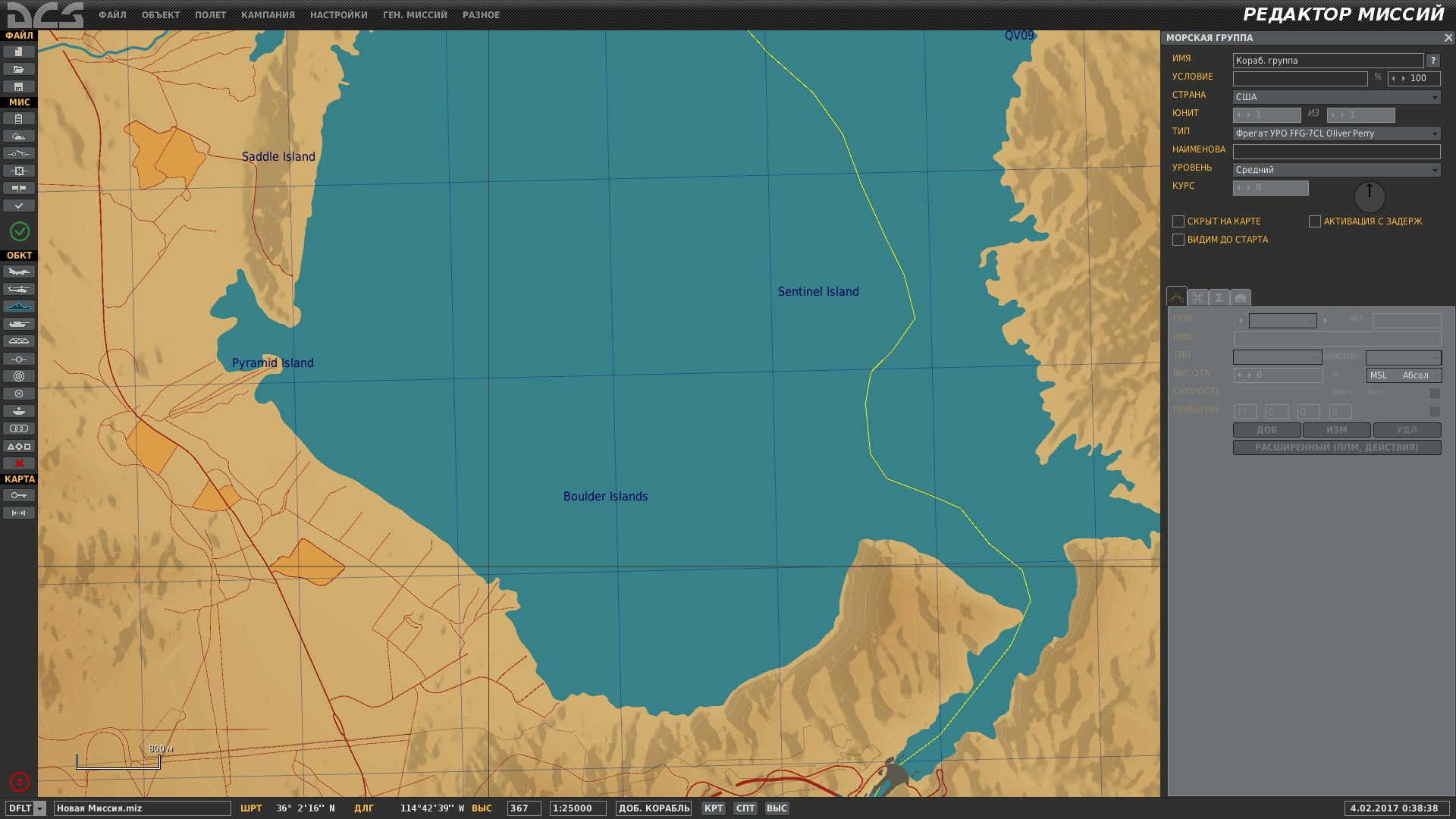Open the КАМПАНИЯ menu
Image resolution: width=1456 pixels, height=819 pixels.
click(268, 15)
